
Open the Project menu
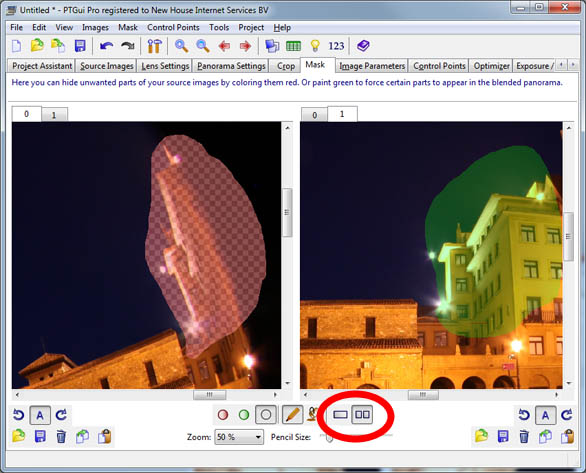[251, 27]
